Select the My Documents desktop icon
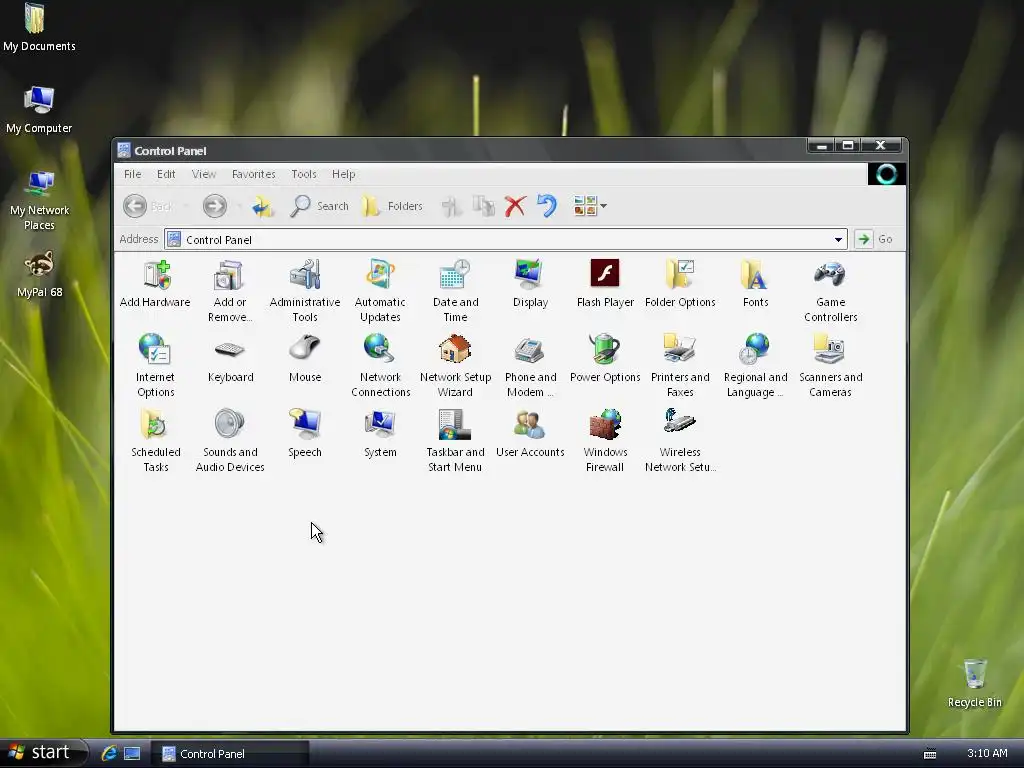The image size is (1024, 768). tap(39, 27)
